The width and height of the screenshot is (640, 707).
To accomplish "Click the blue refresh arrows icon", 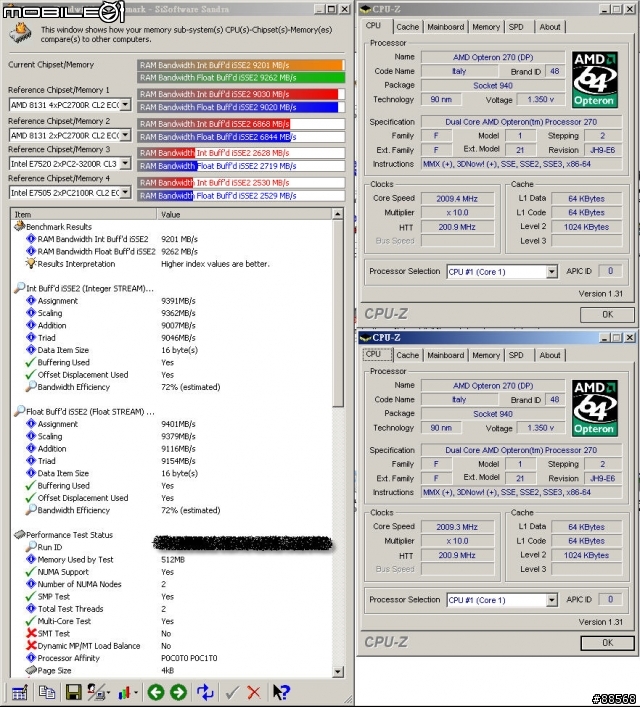I will pos(205,692).
